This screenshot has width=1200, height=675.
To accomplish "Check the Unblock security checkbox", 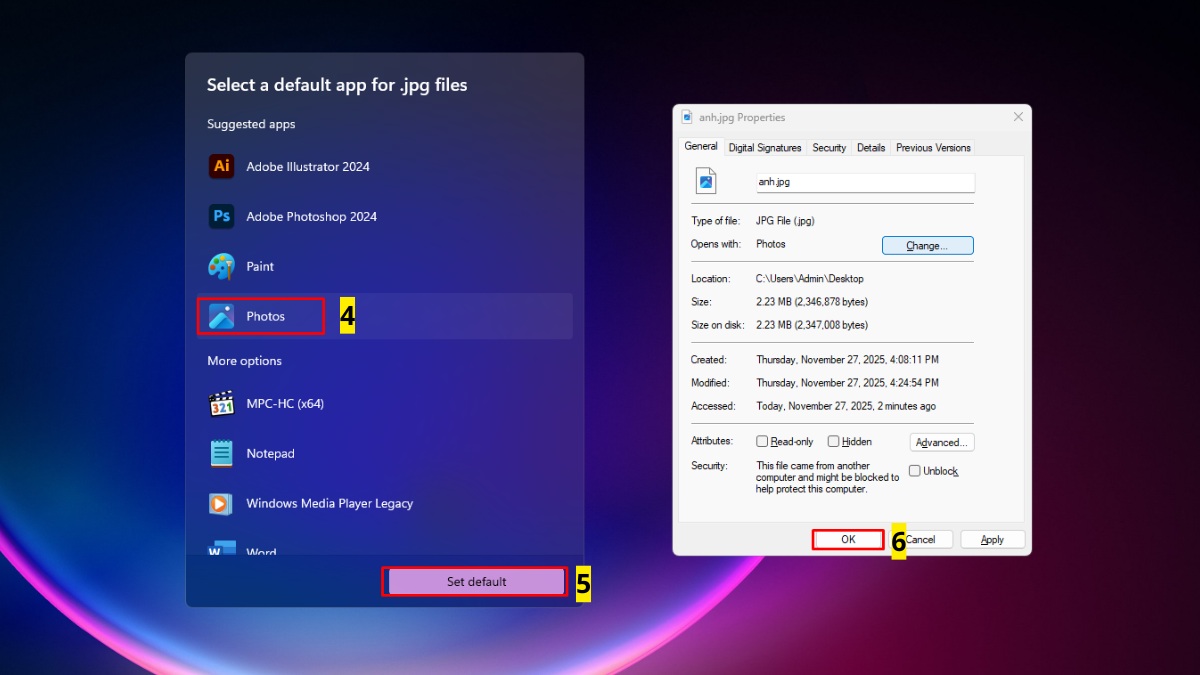I will click(915, 471).
